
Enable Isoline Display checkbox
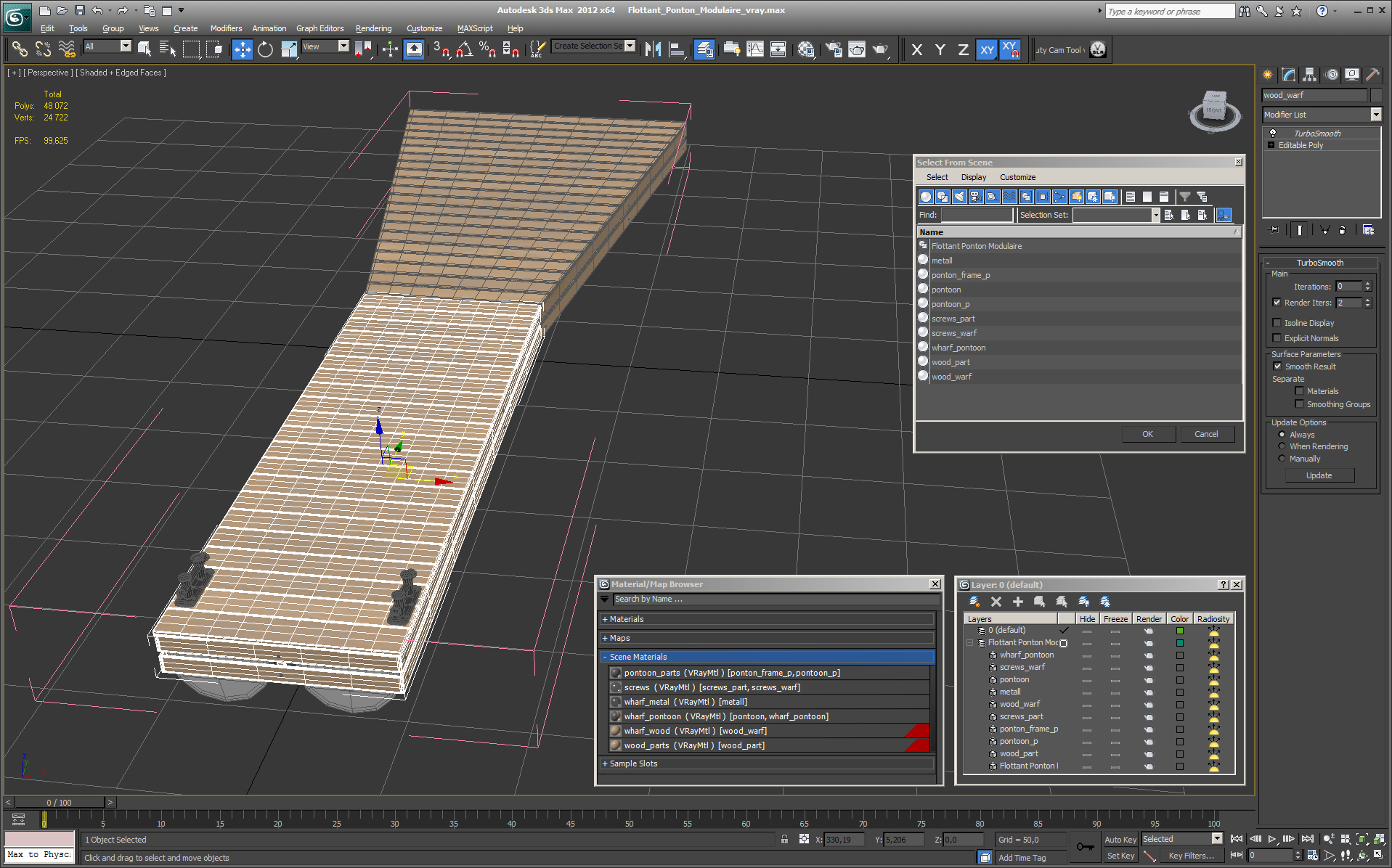1277,323
